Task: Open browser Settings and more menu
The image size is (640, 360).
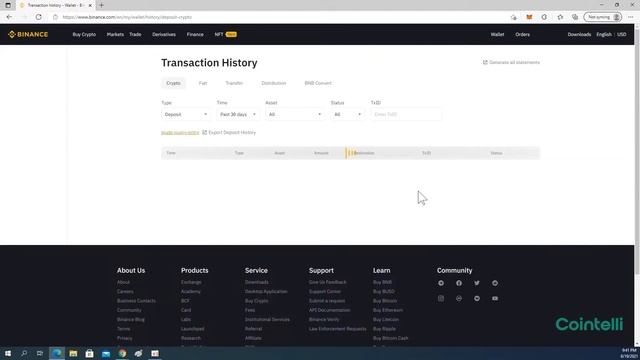Action: pos(631,17)
